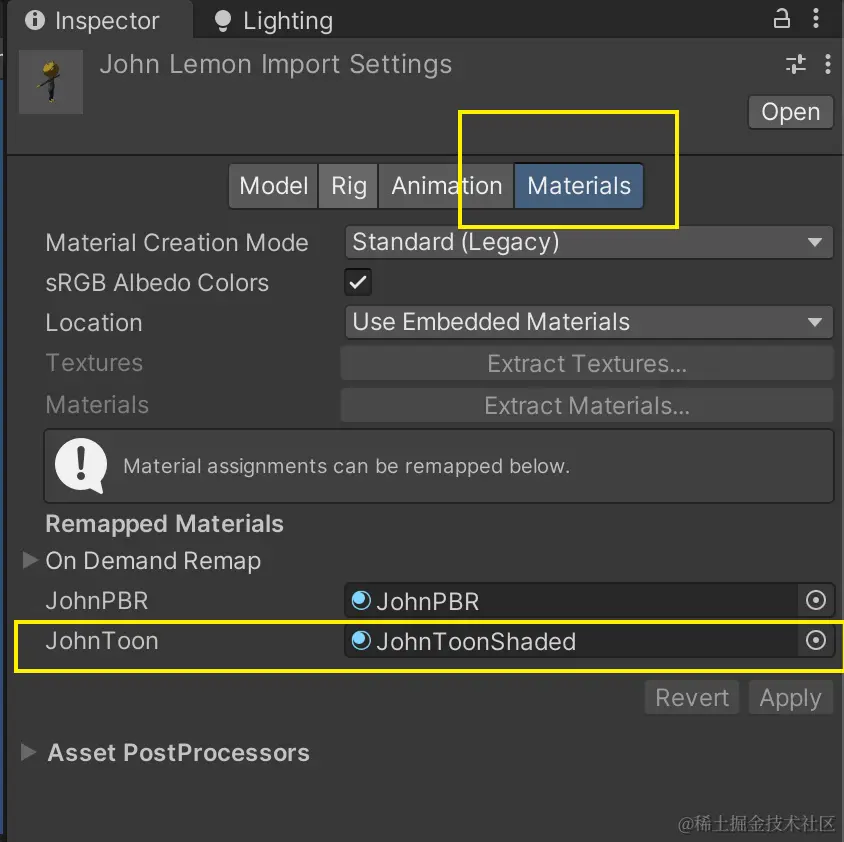Open the asset header three-dot menu

pos(827,65)
